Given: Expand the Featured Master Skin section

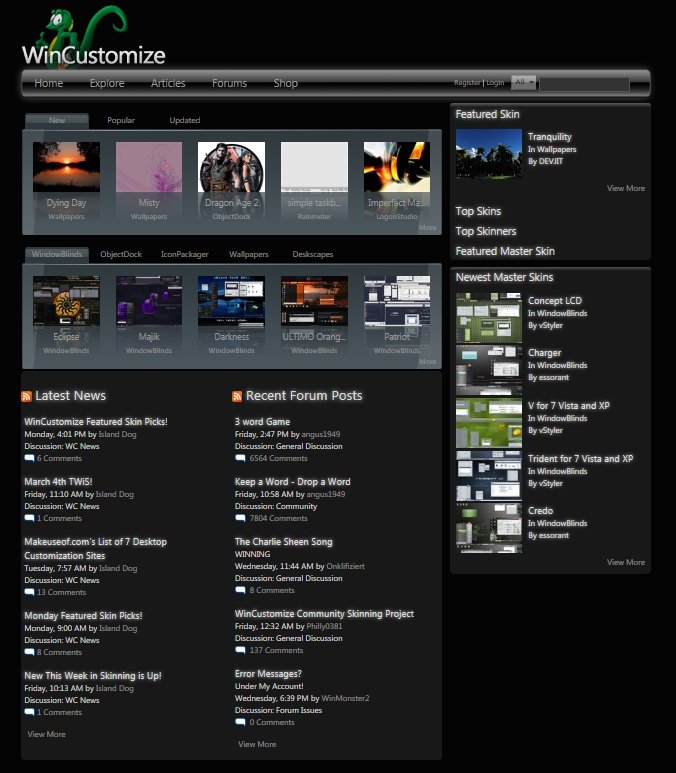Looking at the screenshot, I should (505, 251).
